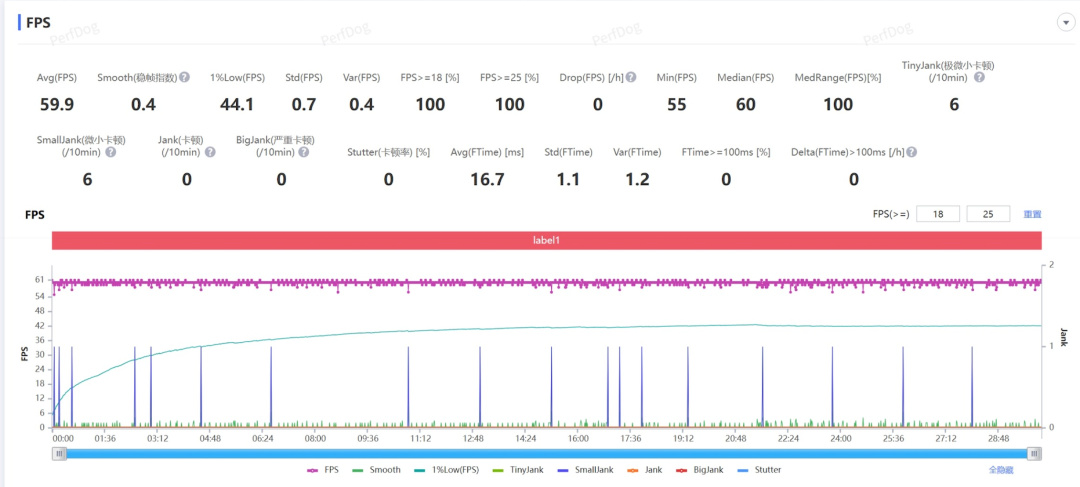Open the help icon under BigJank(严重卡顿)
This screenshot has height=487, width=1080.
(x=304, y=152)
